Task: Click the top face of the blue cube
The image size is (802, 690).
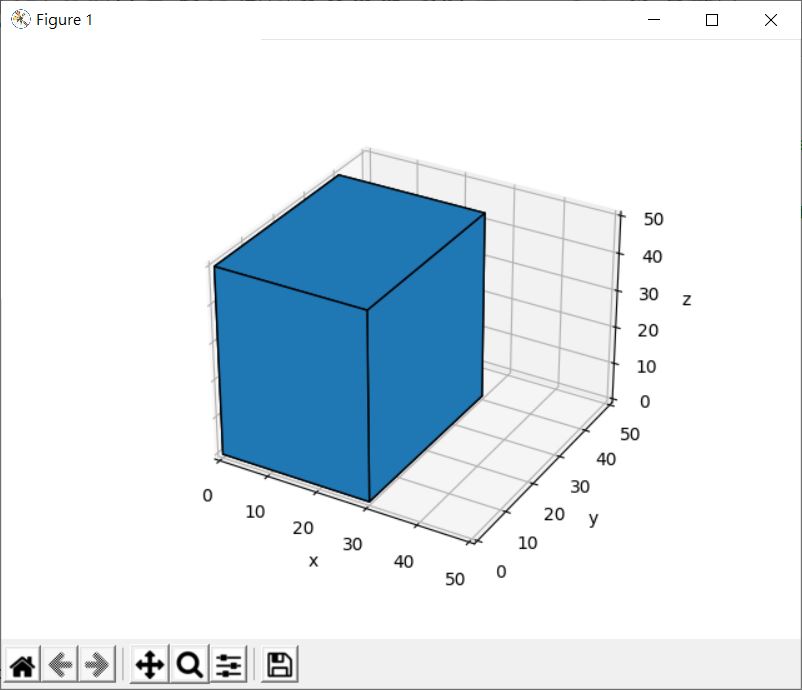Action: tap(349, 240)
